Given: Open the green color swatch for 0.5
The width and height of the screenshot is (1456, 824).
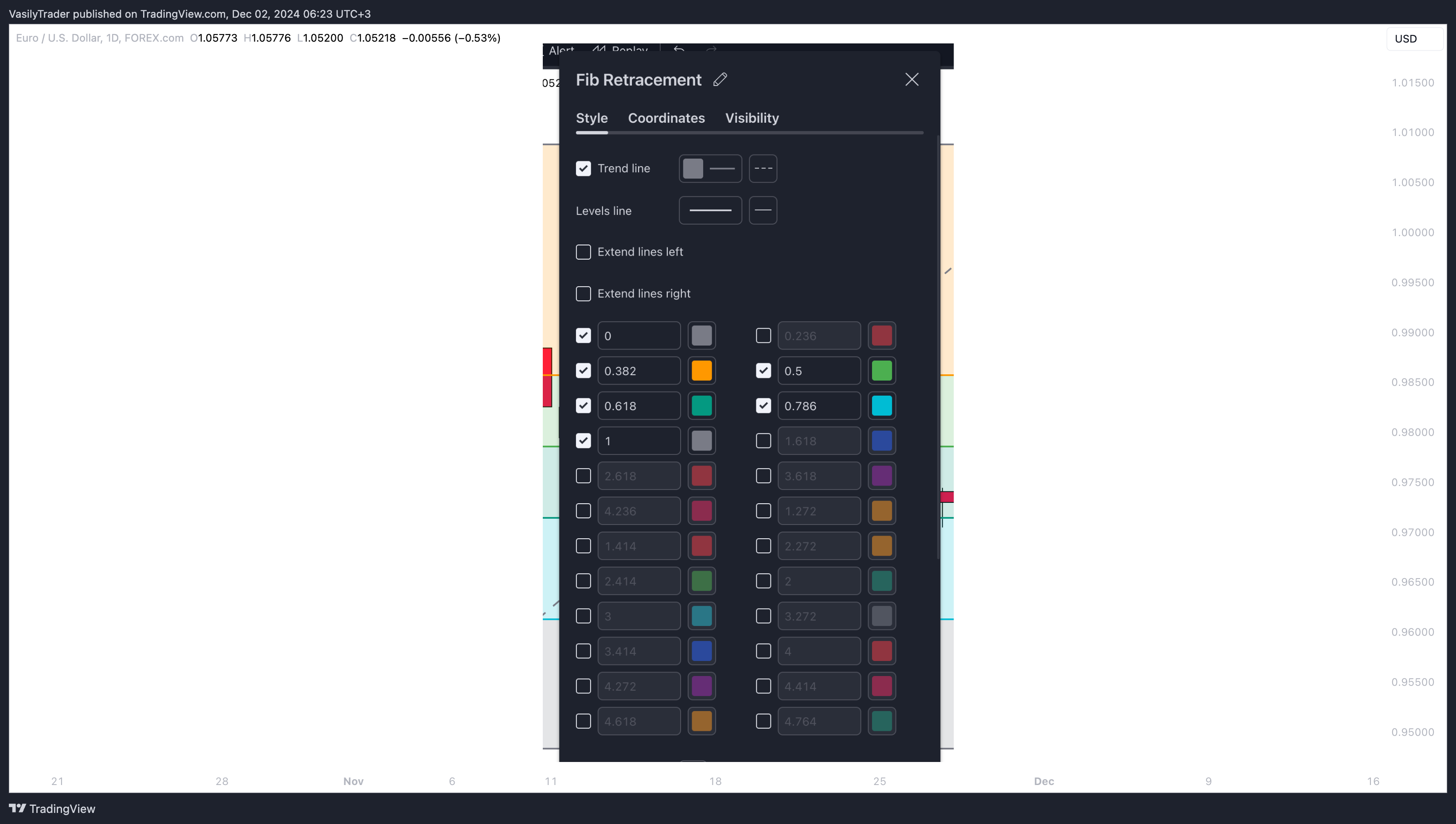Looking at the screenshot, I should (882, 371).
